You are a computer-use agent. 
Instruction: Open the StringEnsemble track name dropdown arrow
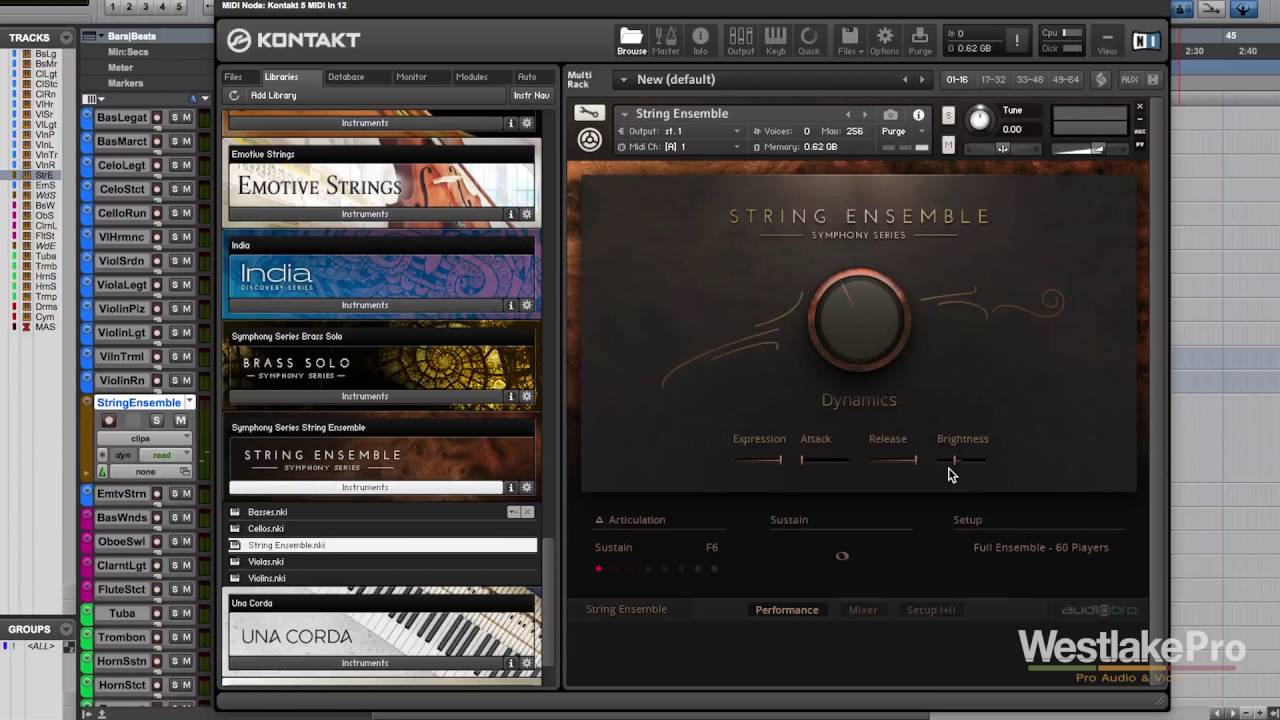tap(189, 402)
